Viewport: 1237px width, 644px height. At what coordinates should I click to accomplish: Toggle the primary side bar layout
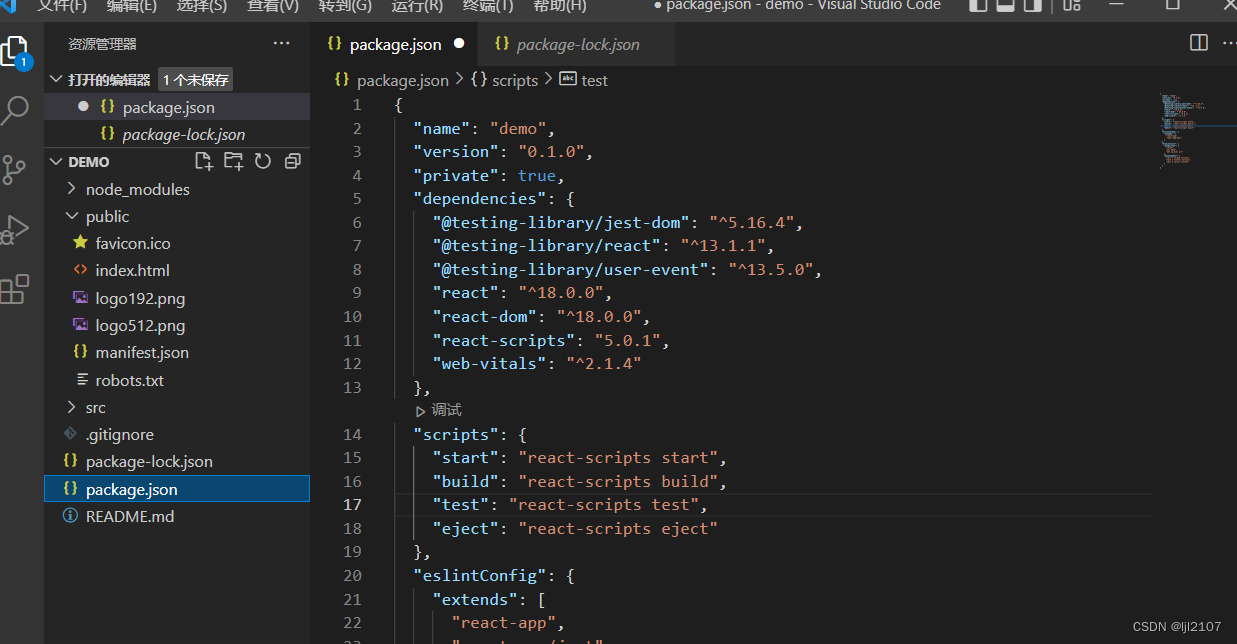click(978, 5)
